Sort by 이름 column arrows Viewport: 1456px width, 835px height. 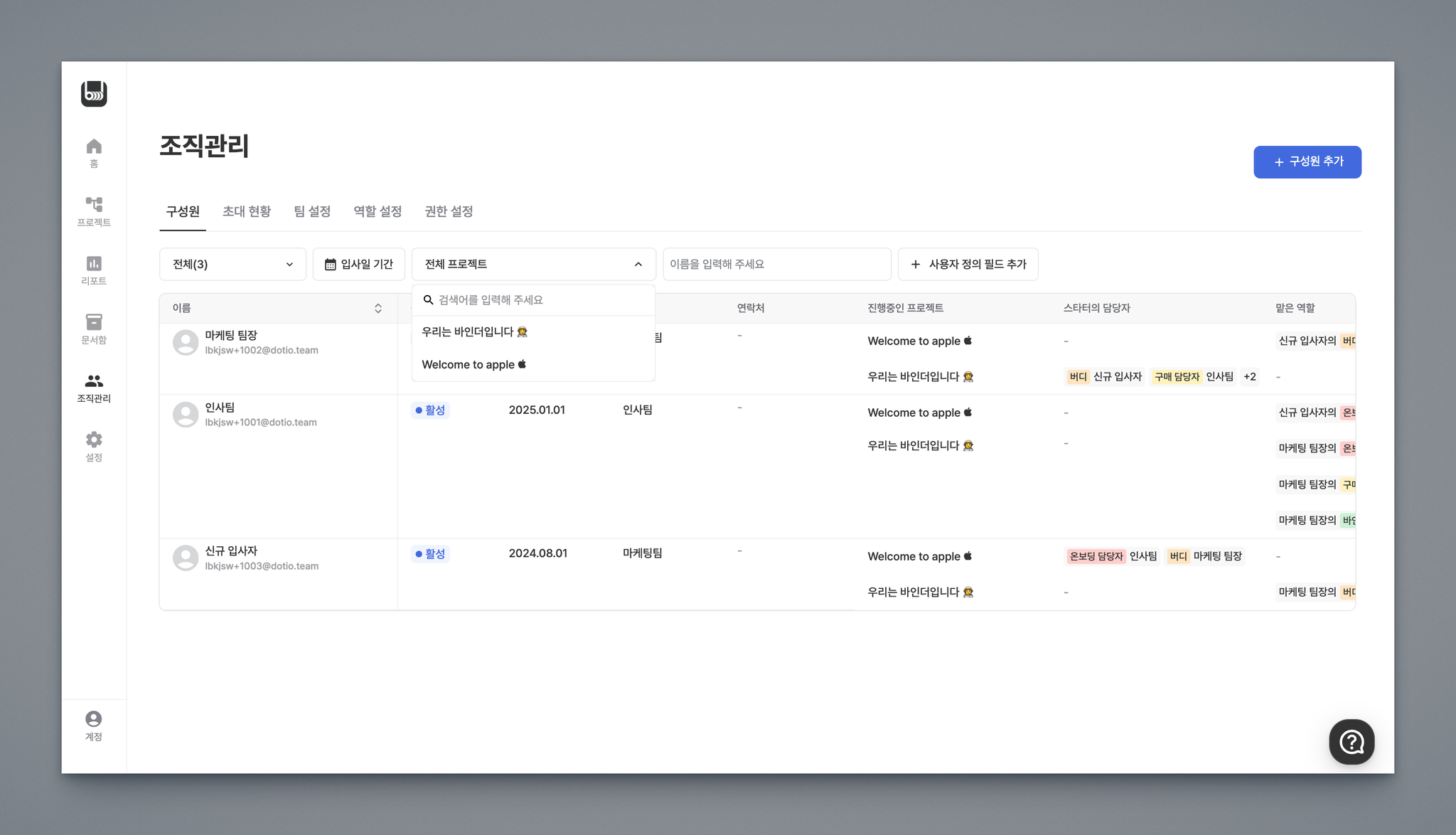tap(378, 308)
